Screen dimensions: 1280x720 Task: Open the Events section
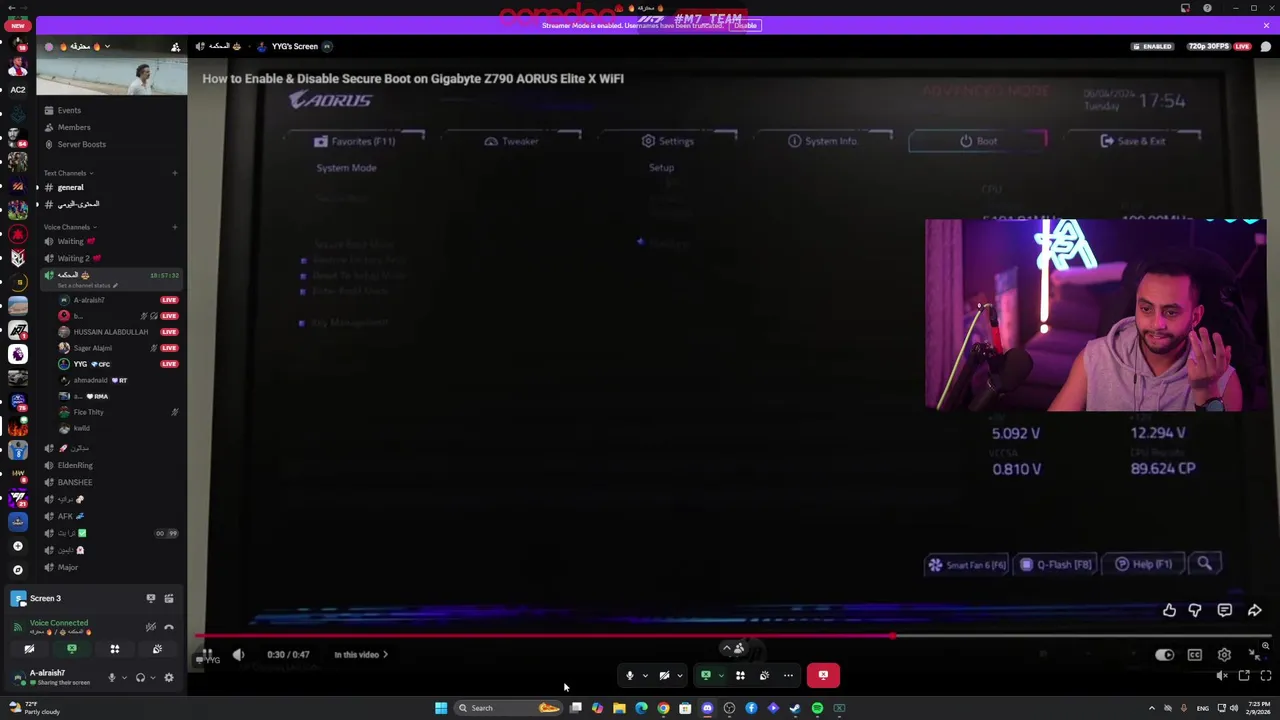(x=68, y=110)
